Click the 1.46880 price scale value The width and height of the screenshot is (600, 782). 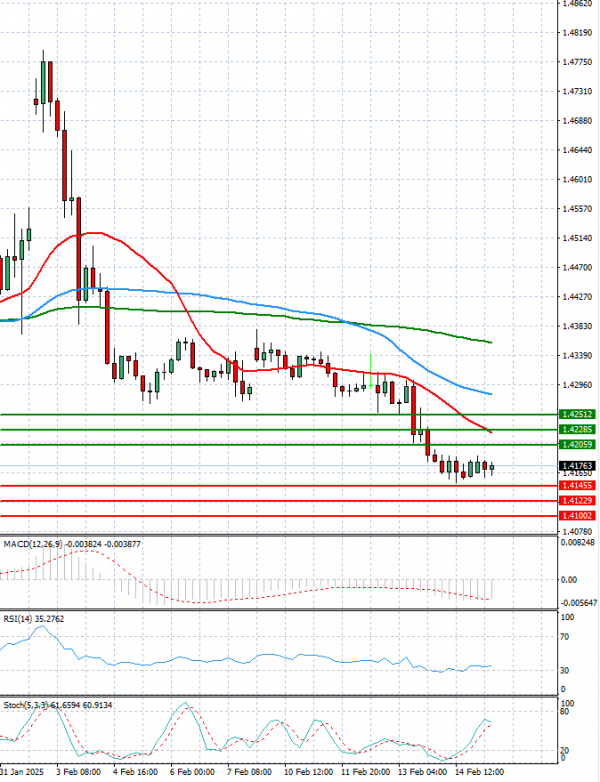tap(577, 120)
